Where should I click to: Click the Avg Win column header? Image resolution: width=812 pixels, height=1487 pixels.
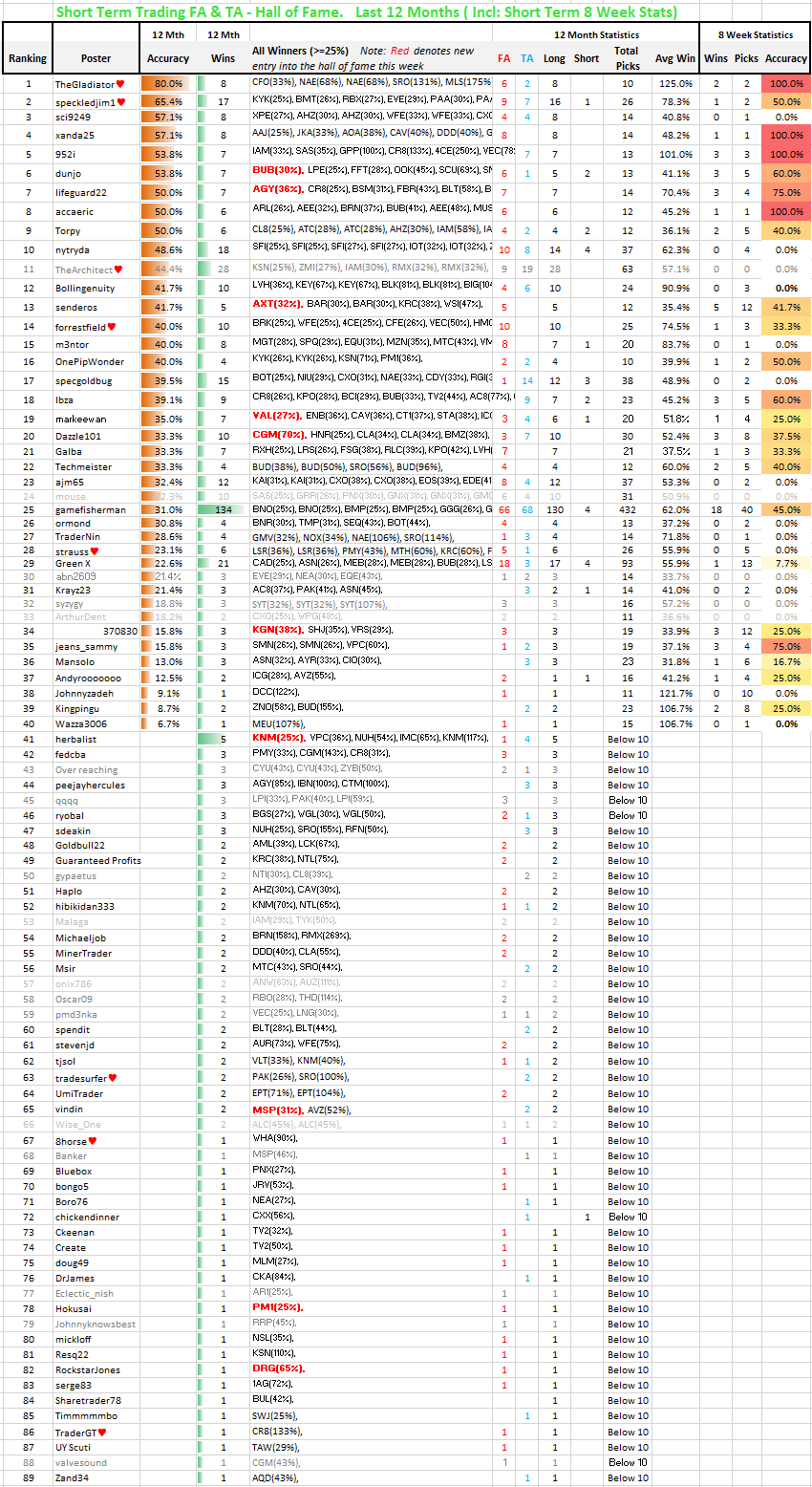click(x=675, y=58)
